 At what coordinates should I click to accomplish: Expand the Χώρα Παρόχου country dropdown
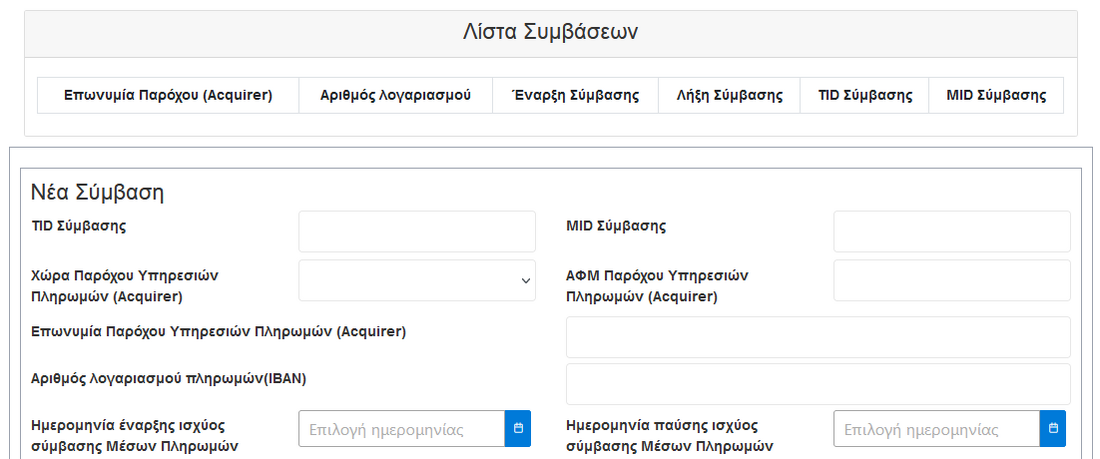(417, 281)
